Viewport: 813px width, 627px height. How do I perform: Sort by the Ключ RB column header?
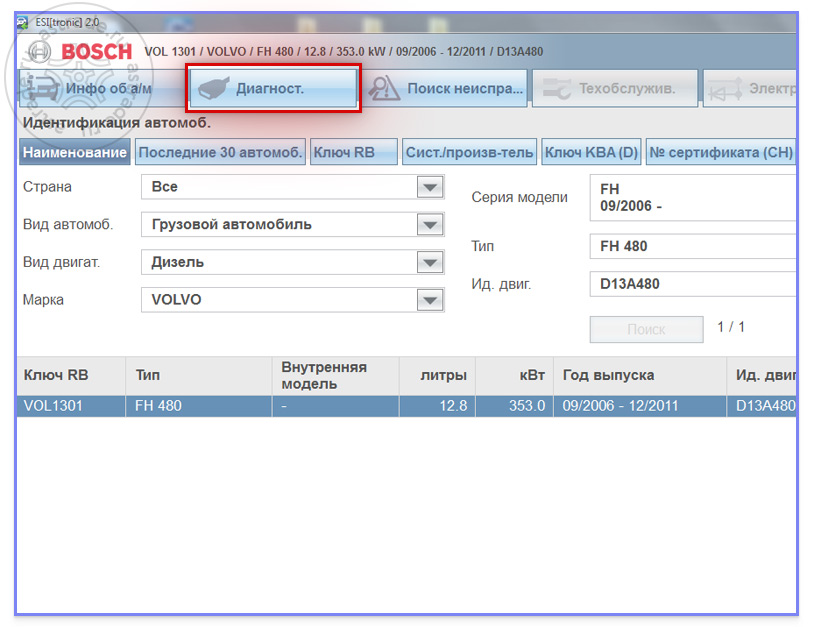(x=71, y=375)
